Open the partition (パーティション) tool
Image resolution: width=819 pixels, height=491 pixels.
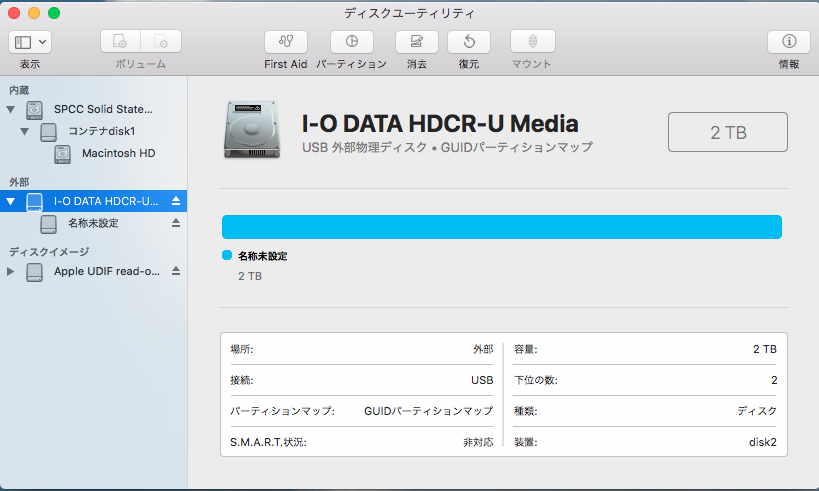click(x=352, y=41)
